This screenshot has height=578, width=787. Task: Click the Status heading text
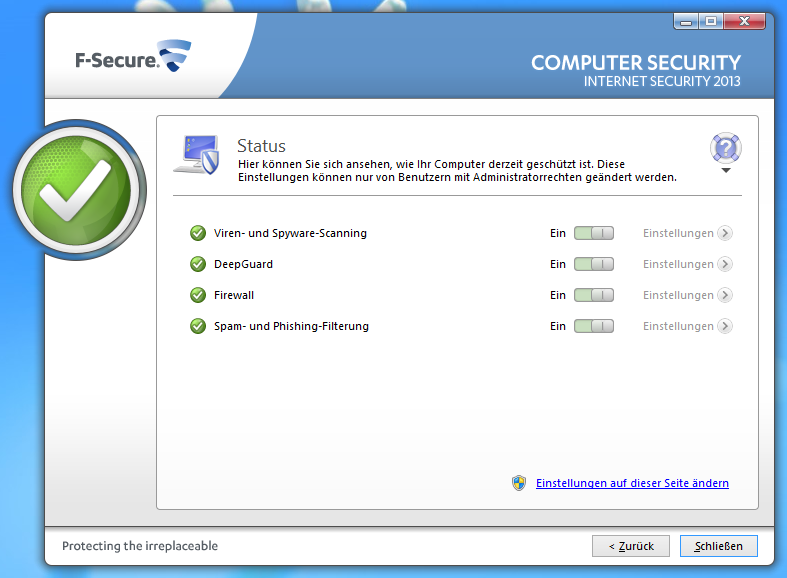[261, 146]
